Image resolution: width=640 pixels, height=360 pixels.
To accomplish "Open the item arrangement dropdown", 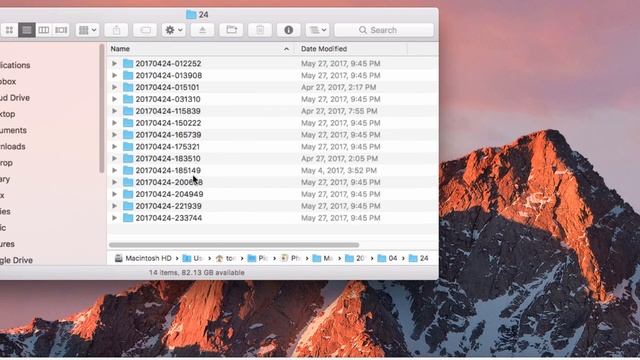I will (87, 30).
